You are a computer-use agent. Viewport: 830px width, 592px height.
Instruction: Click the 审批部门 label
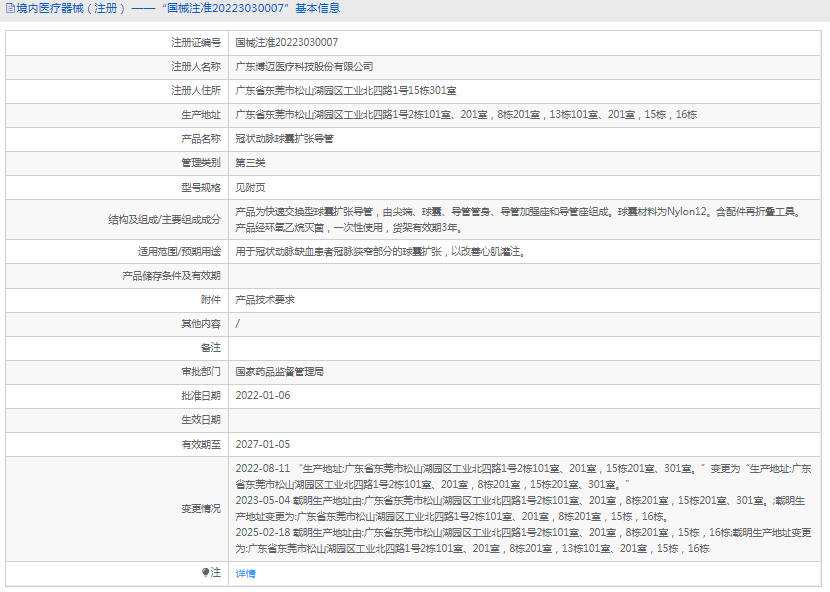[x=201, y=372]
